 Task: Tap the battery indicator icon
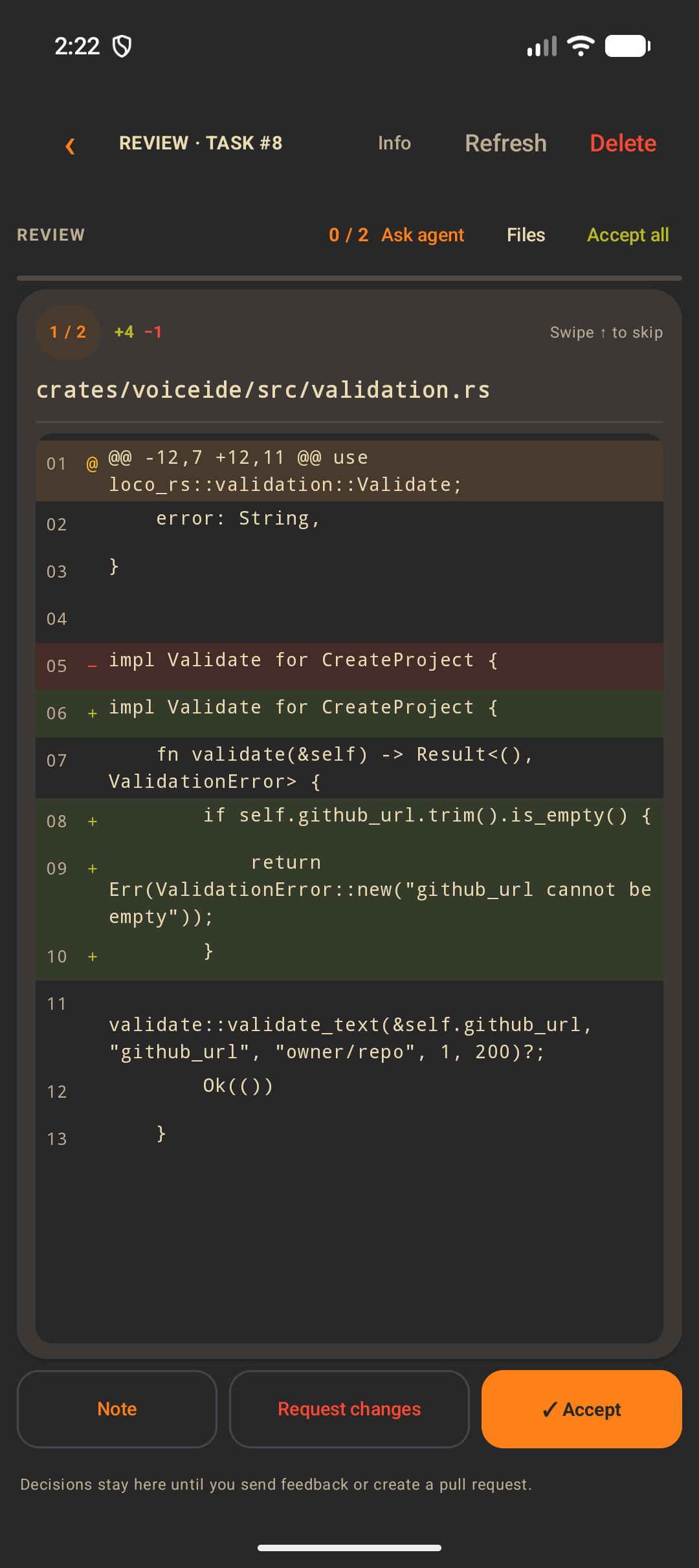click(628, 46)
